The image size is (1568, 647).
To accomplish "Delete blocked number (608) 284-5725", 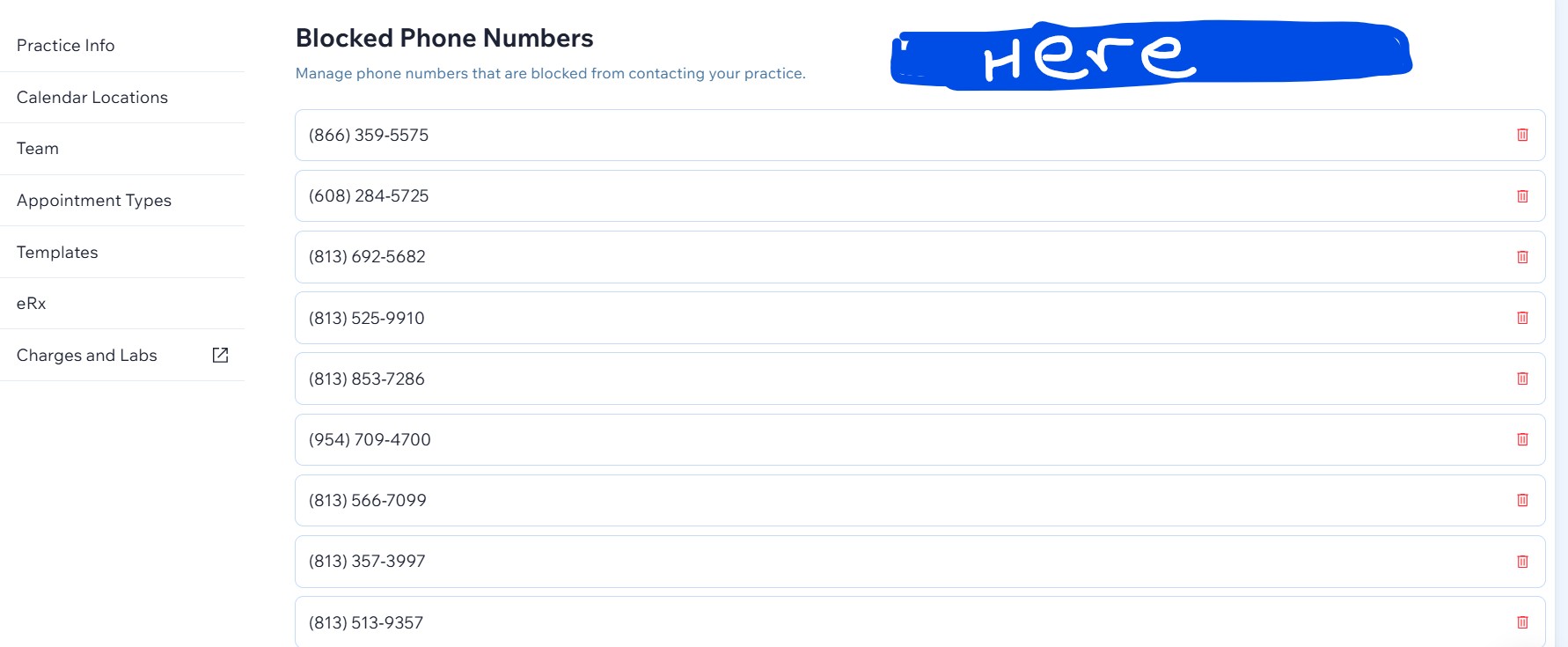I will pyautogui.click(x=1522, y=196).
